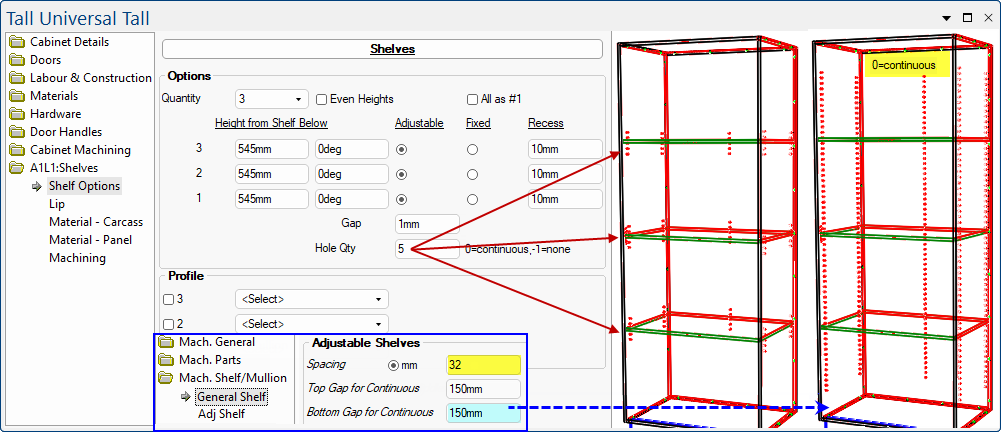The image size is (1001, 432).
Task: Click the Labour & Construction folder icon
Action: (x=17, y=78)
